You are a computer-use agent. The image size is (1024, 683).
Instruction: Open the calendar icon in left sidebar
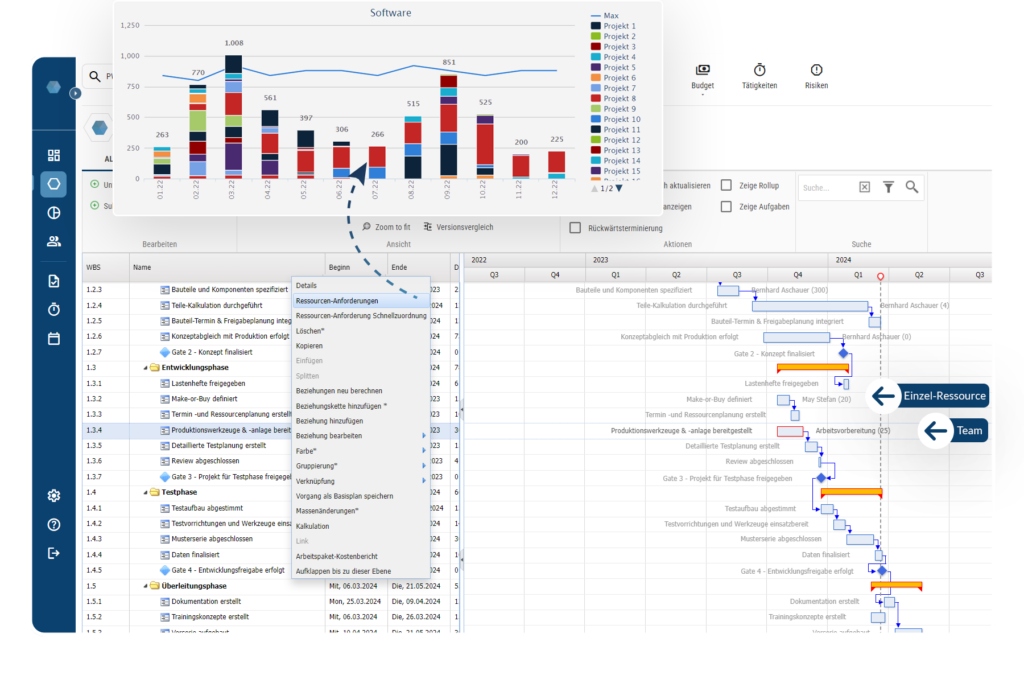click(54, 339)
